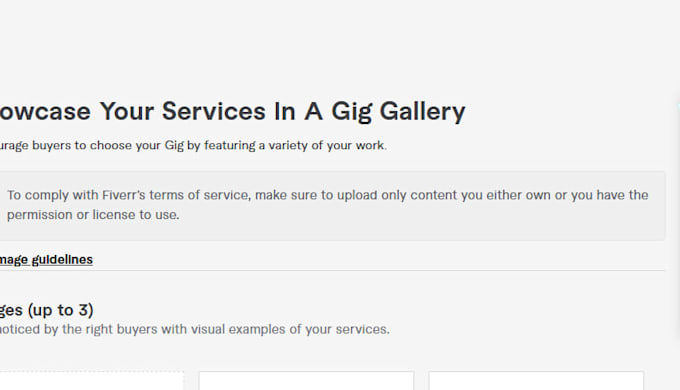
Task: Click 'Fiverr's' in the compliance notice
Action: [x=124, y=195]
